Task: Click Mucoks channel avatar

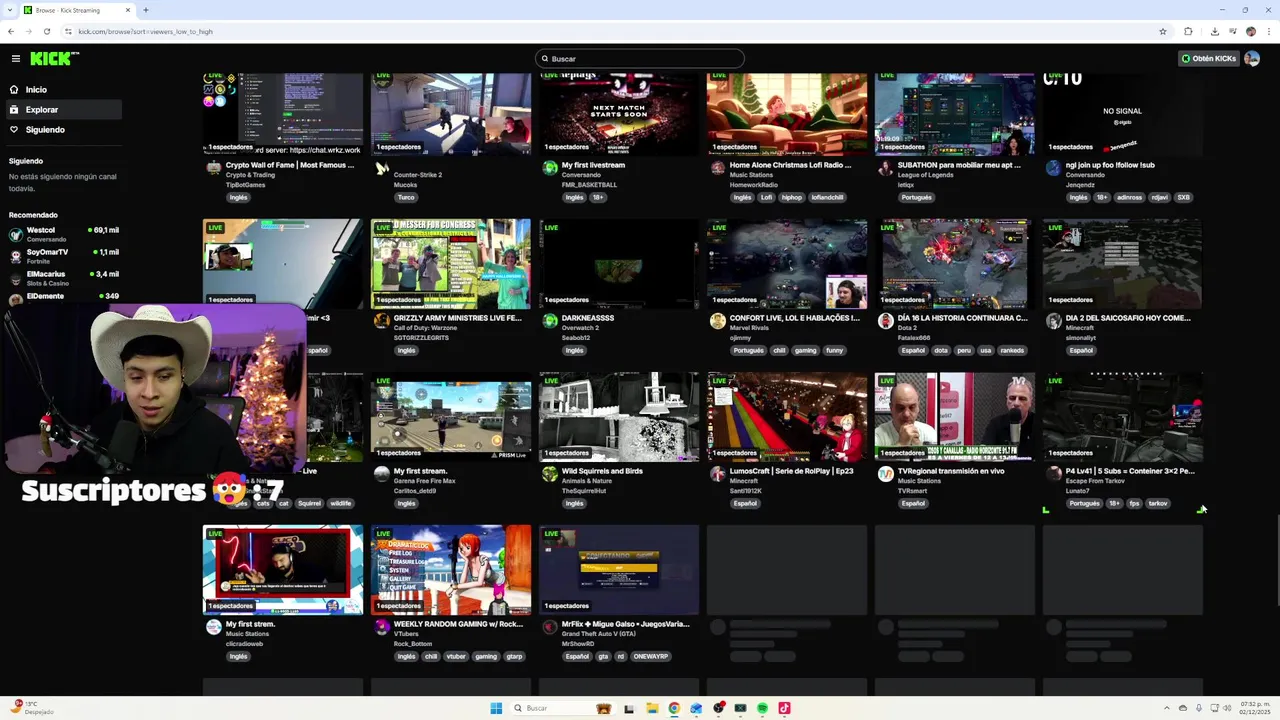Action: coord(381,168)
